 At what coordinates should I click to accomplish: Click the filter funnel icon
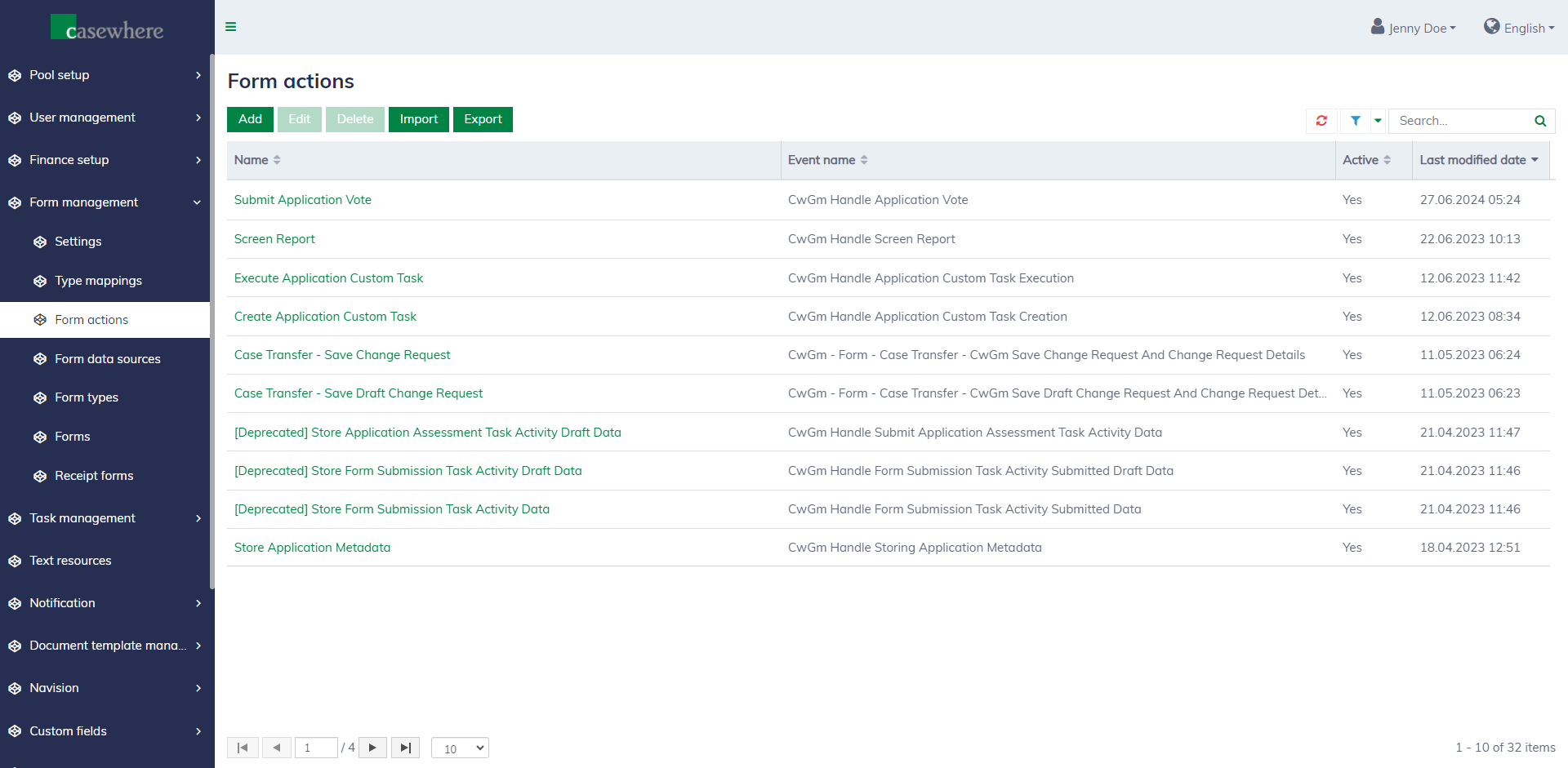(x=1355, y=121)
